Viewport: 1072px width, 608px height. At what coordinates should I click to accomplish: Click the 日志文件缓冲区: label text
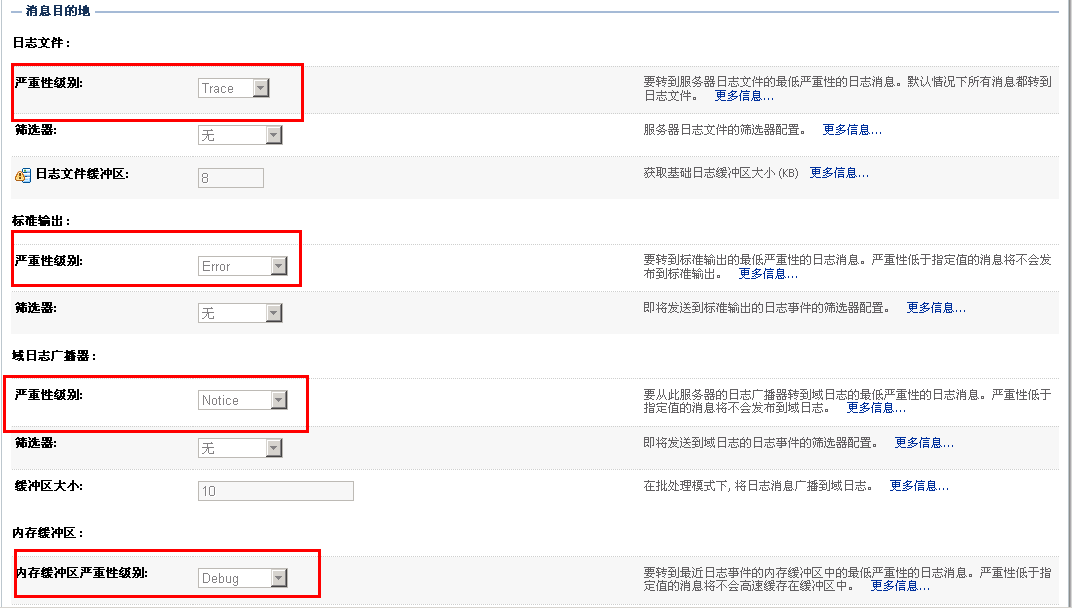[x=82, y=174]
